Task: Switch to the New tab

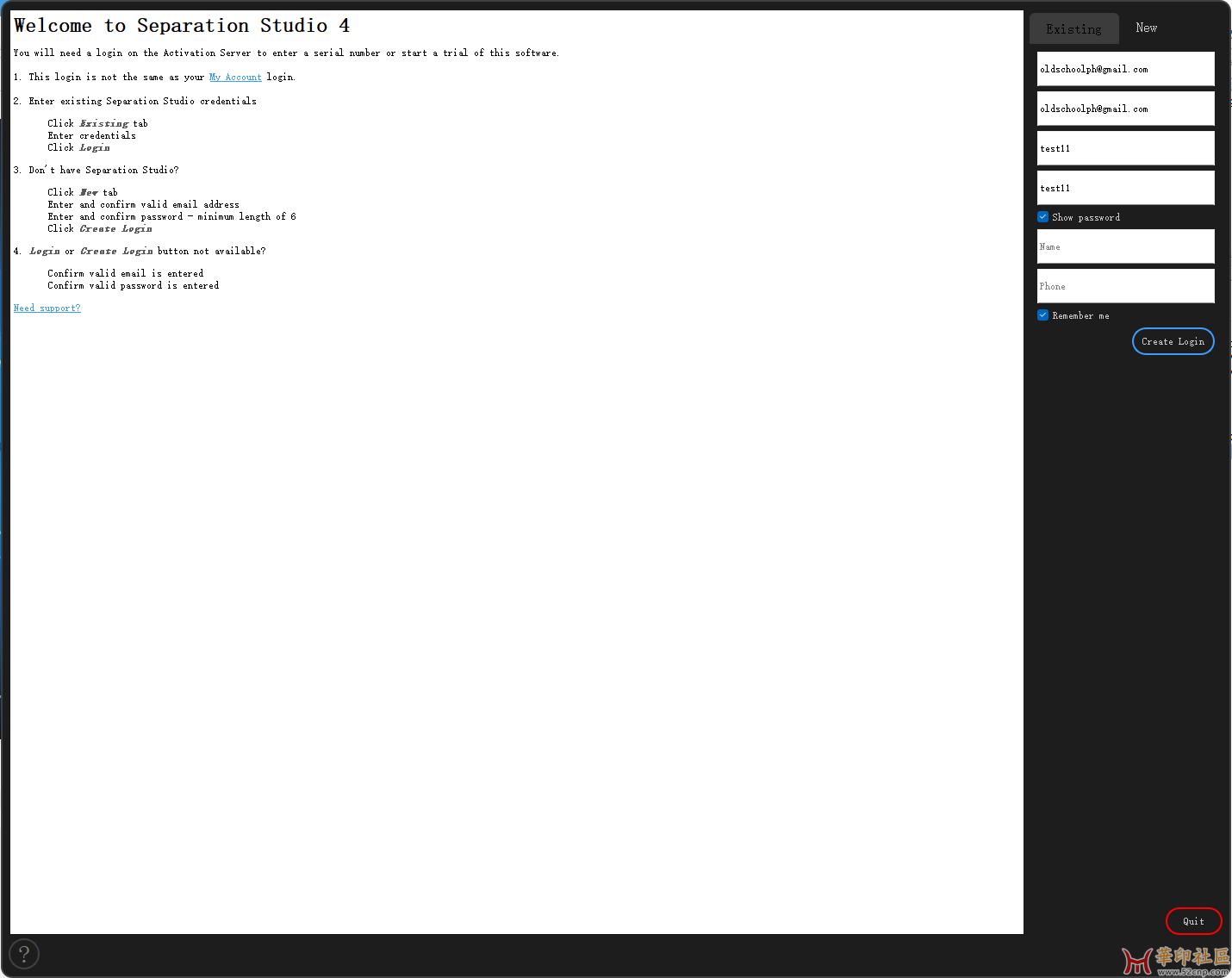Action: click(x=1146, y=28)
